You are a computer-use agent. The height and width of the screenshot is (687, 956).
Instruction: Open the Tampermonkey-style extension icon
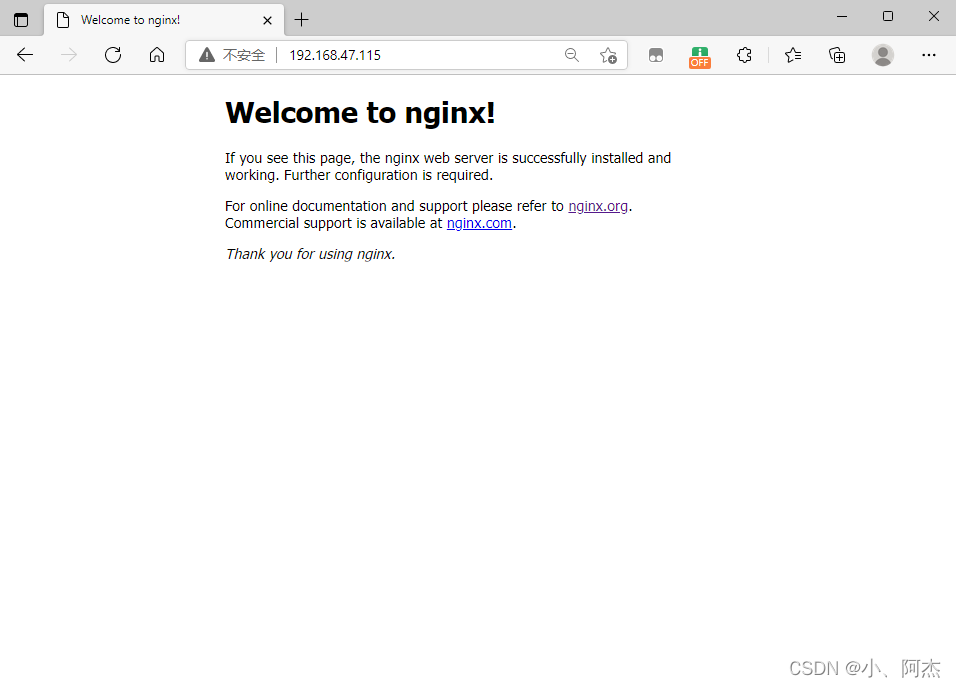click(655, 55)
